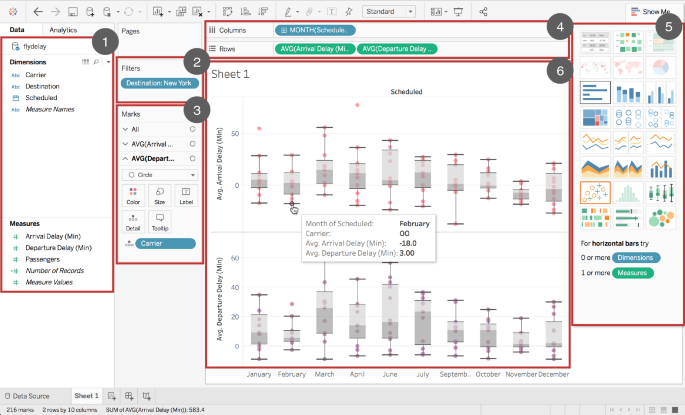This screenshot has height=415, width=685.
Task: Click the Show Filmstrip status bar icon
Action: (x=663, y=410)
